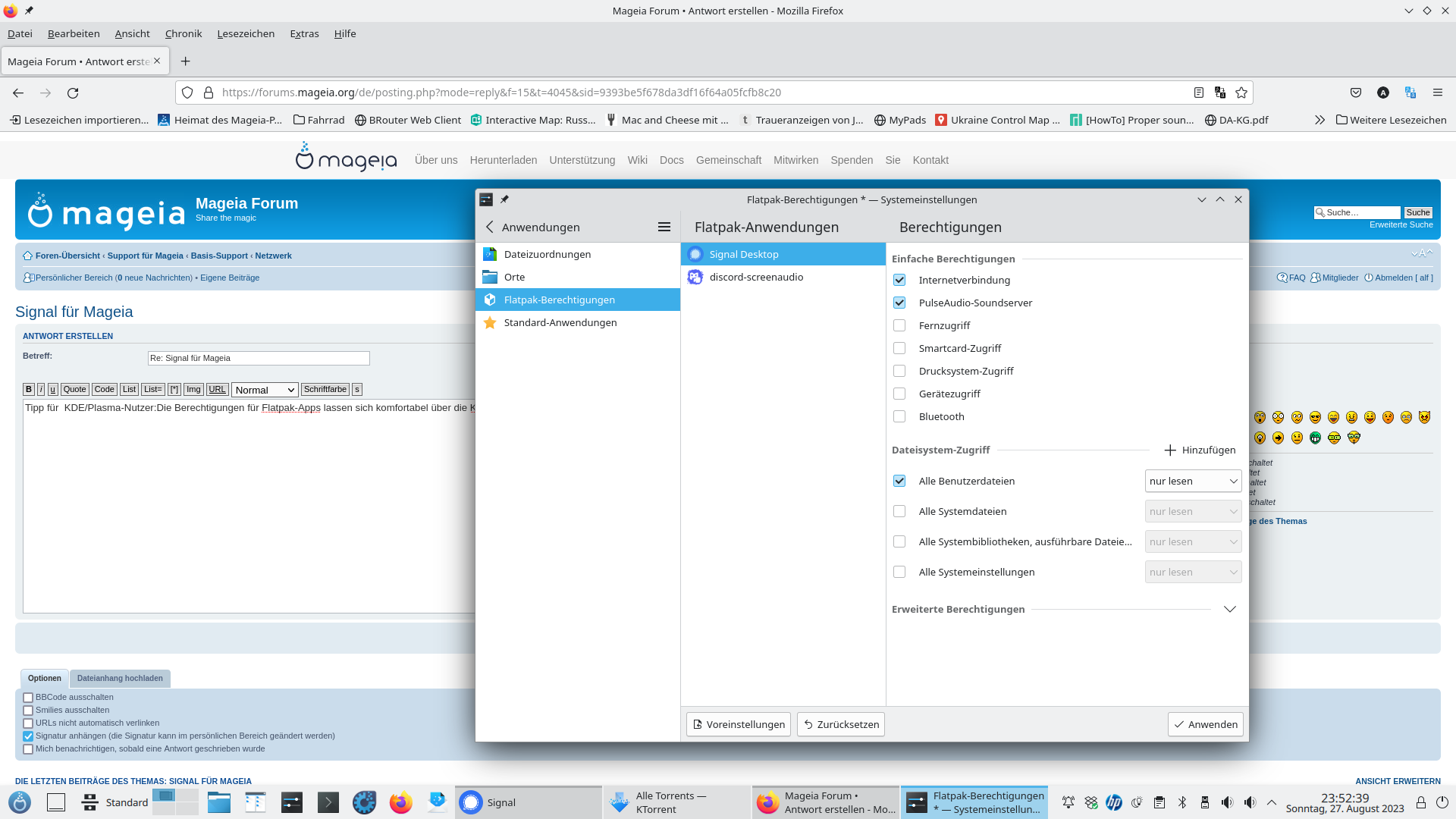Choose Signal Desktop in Flatpak-Anwendungen list
Image resolution: width=1456 pixels, height=819 pixels.
(x=783, y=254)
